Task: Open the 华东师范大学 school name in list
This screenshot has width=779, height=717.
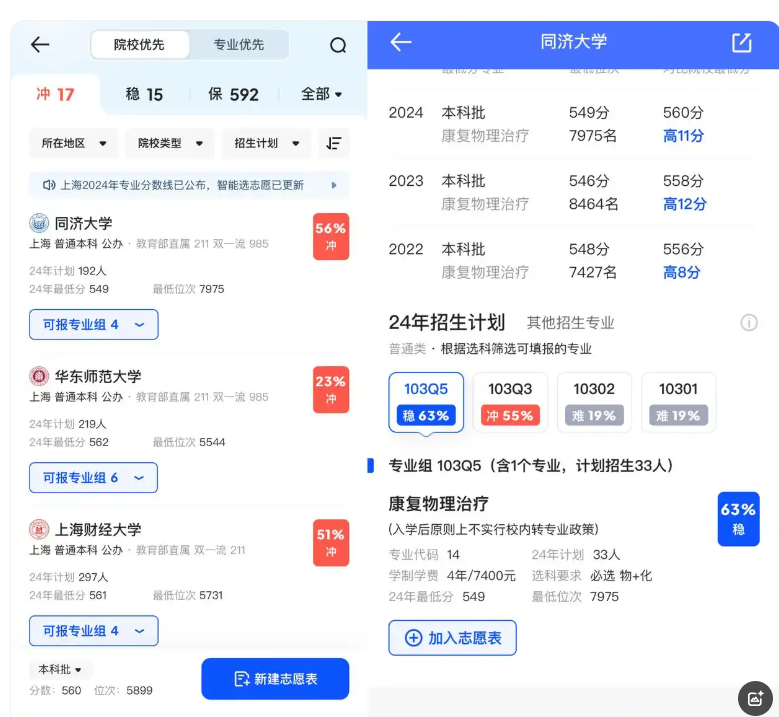Action: coord(98,376)
